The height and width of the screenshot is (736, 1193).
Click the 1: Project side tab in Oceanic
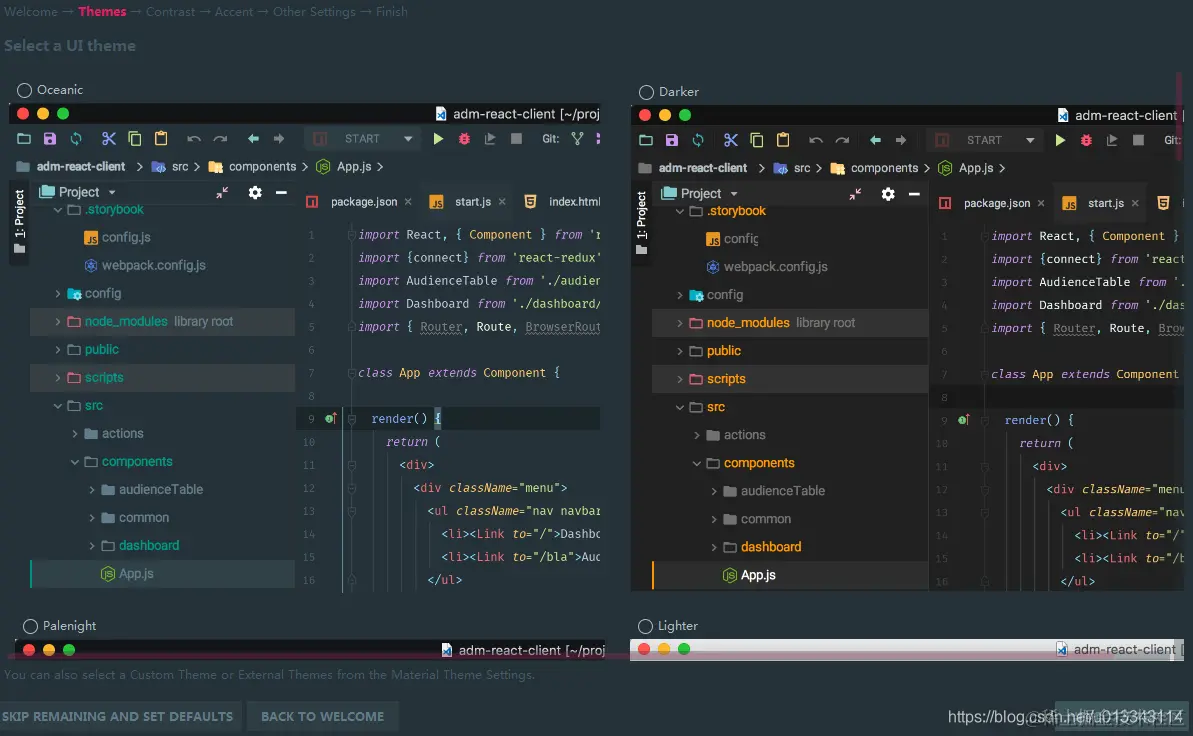tap(20, 221)
